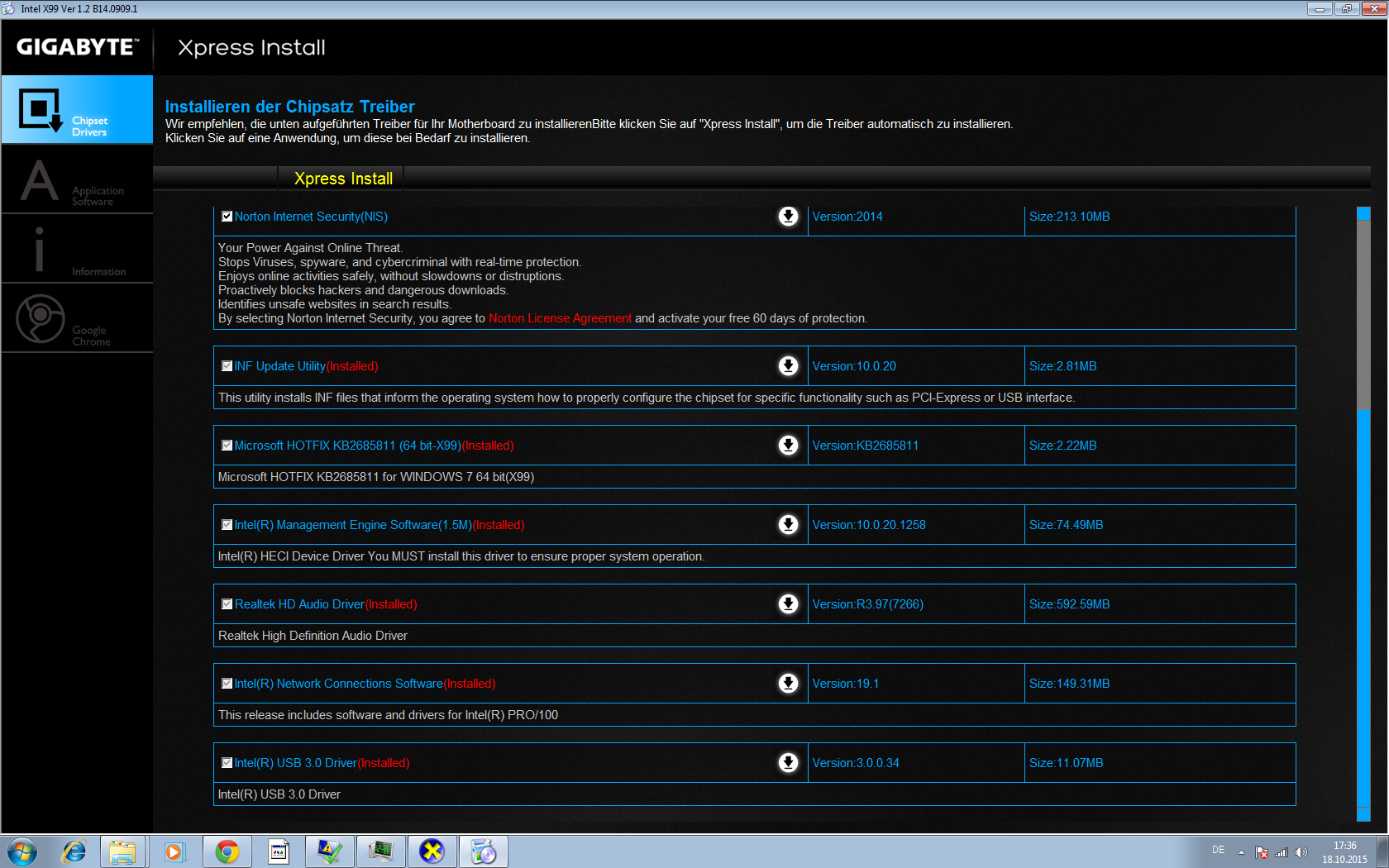Click the INF Update Utility title

280,366
